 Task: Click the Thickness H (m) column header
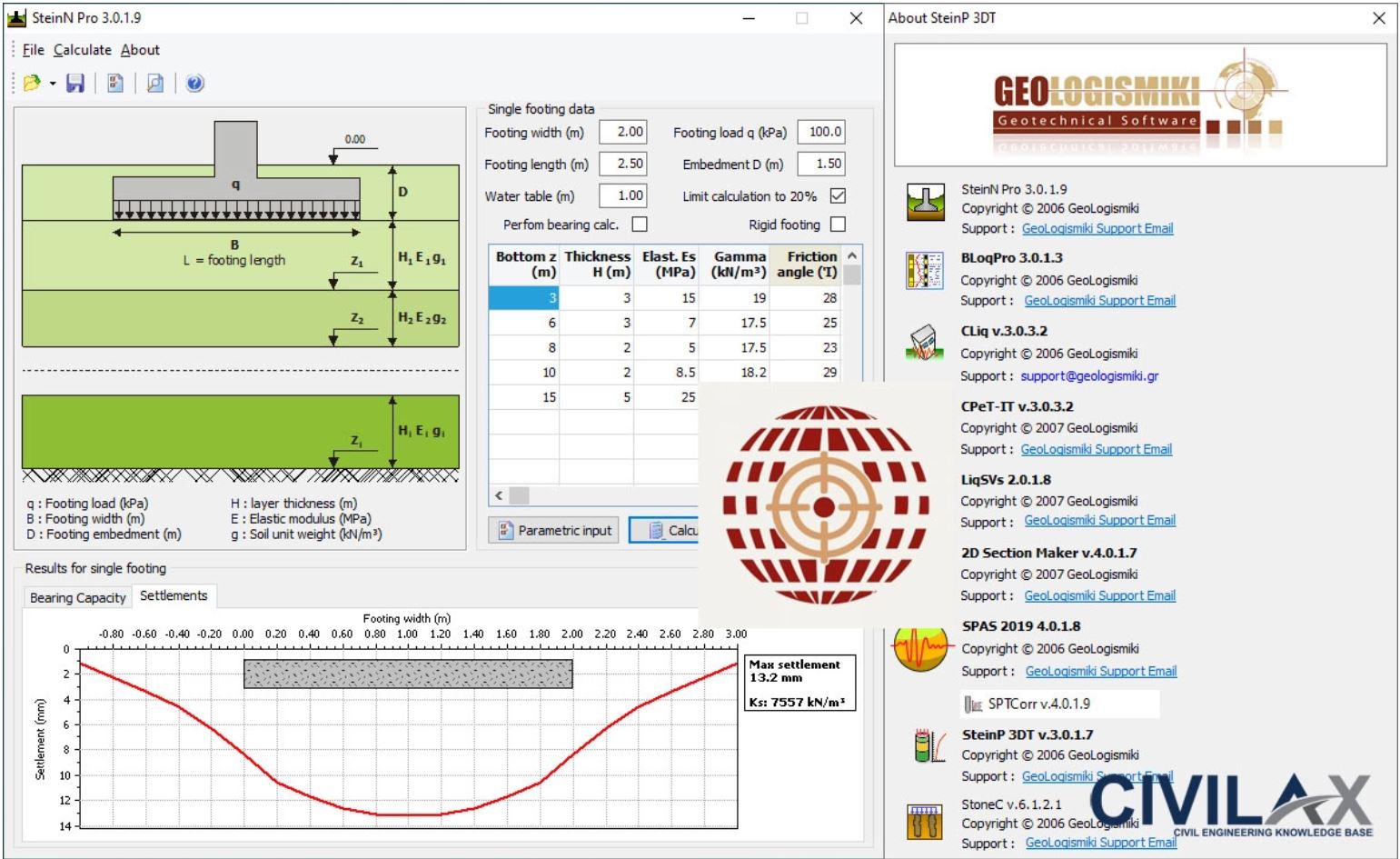596,265
